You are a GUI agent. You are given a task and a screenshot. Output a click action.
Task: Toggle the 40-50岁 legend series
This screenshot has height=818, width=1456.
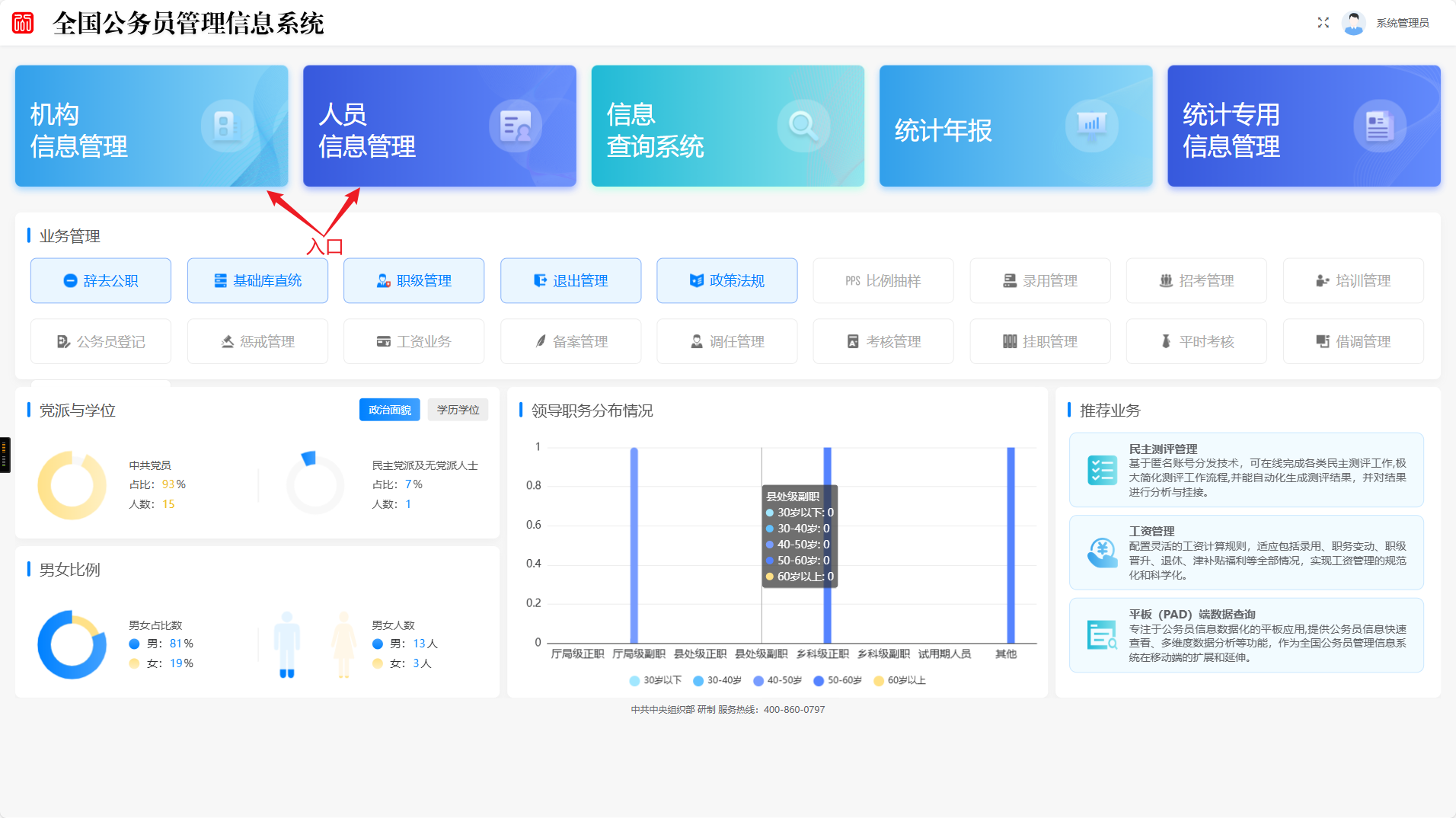click(777, 680)
